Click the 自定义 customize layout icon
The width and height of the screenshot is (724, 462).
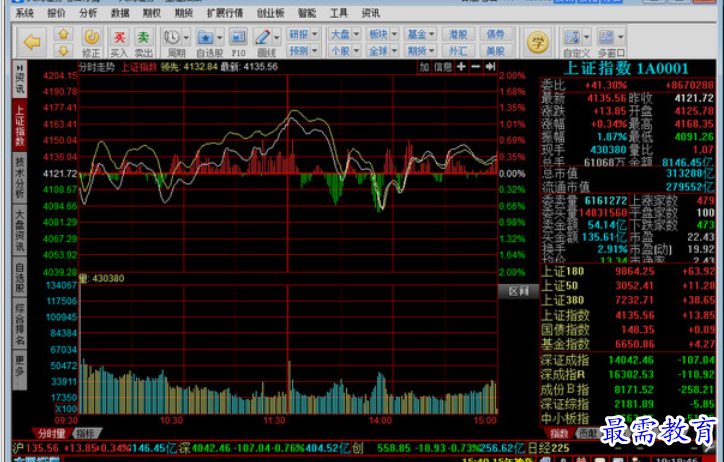click(572, 37)
